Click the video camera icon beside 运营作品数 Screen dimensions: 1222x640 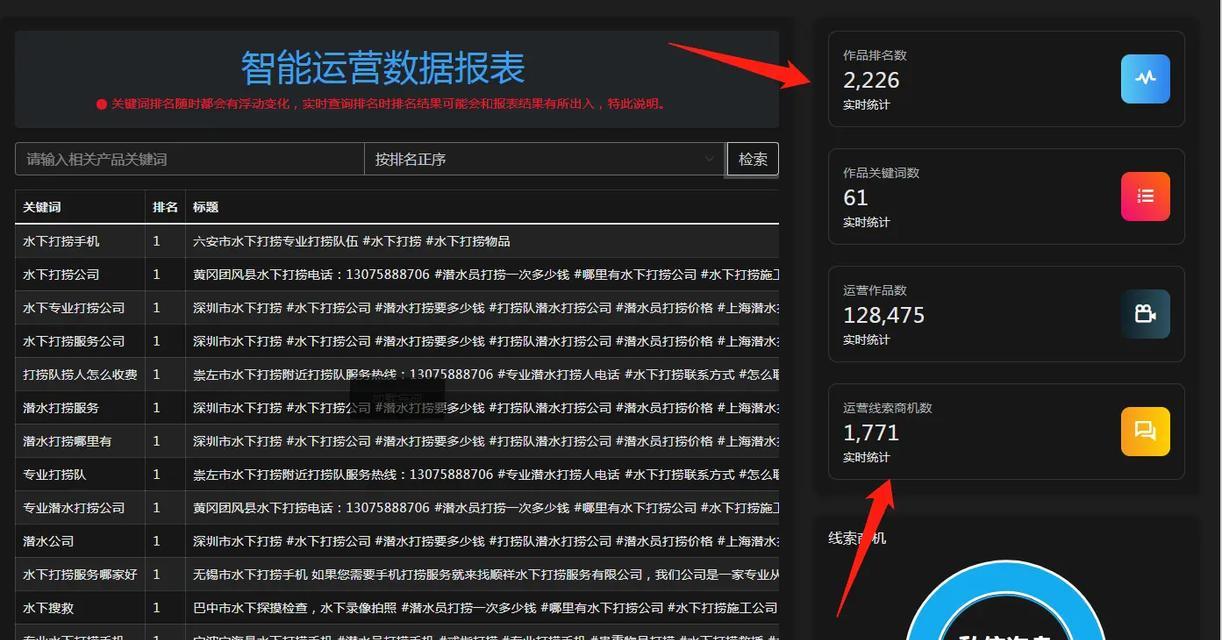pyautogui.click(x=1145, y=314)
